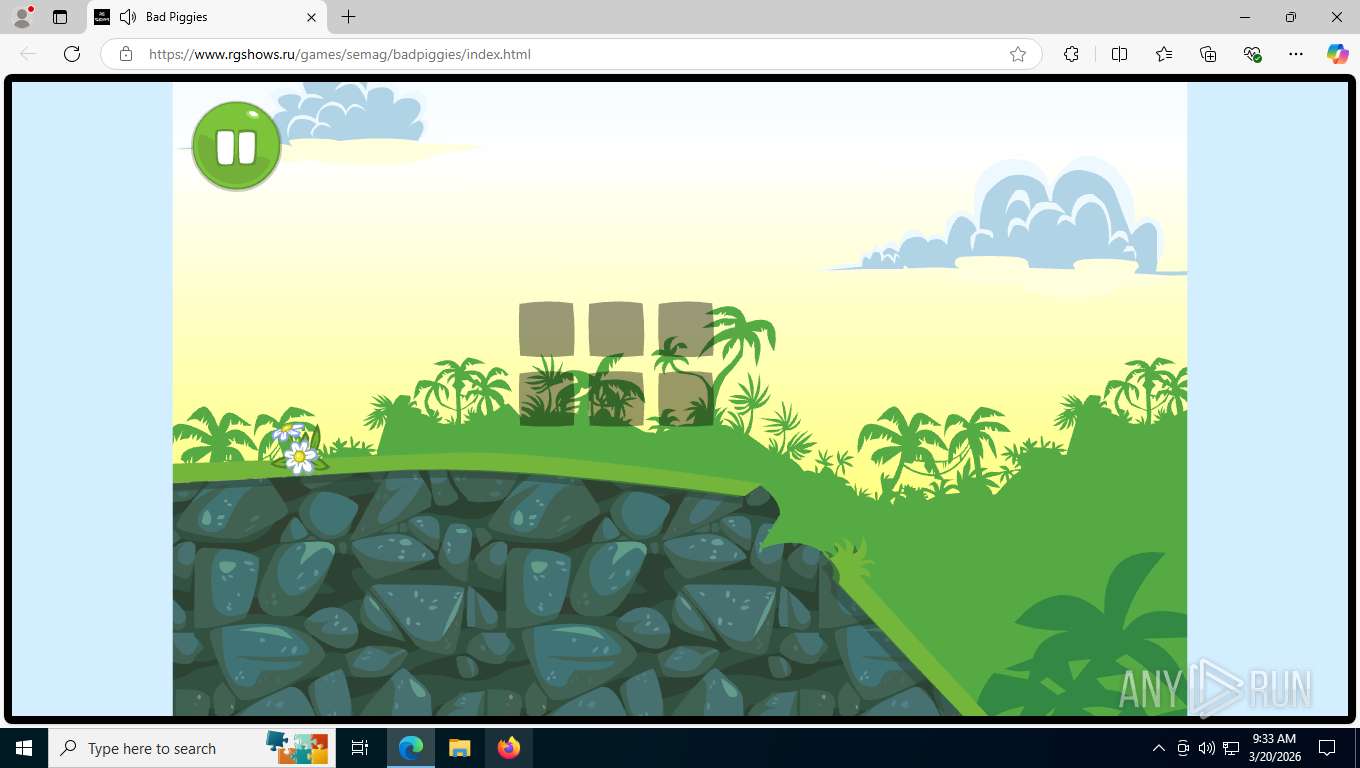Viewport: 1360px width, 768px height.
Task: Select the top-middle build grid square
Action: (x=616, y=329)
